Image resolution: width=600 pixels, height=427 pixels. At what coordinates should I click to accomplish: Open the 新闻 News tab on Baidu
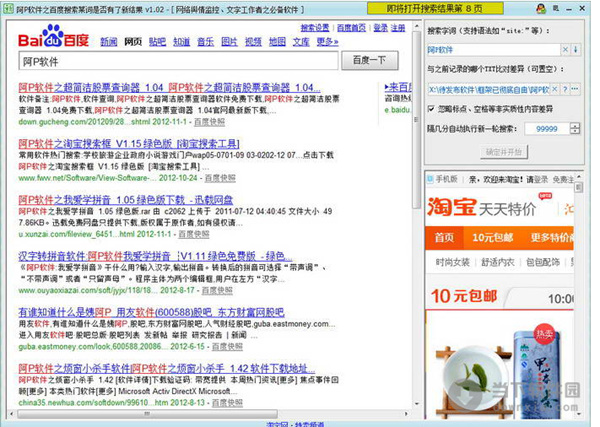[109, 42]
